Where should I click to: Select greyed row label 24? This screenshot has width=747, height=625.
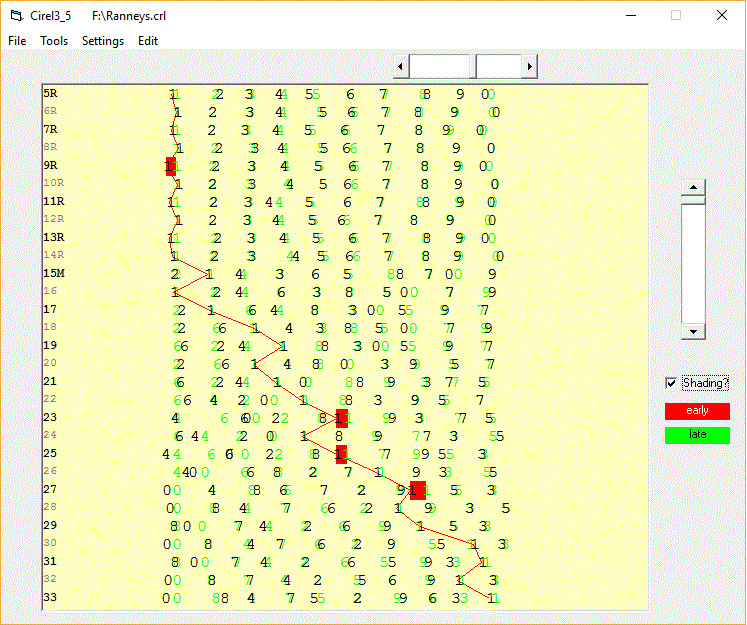50,435
